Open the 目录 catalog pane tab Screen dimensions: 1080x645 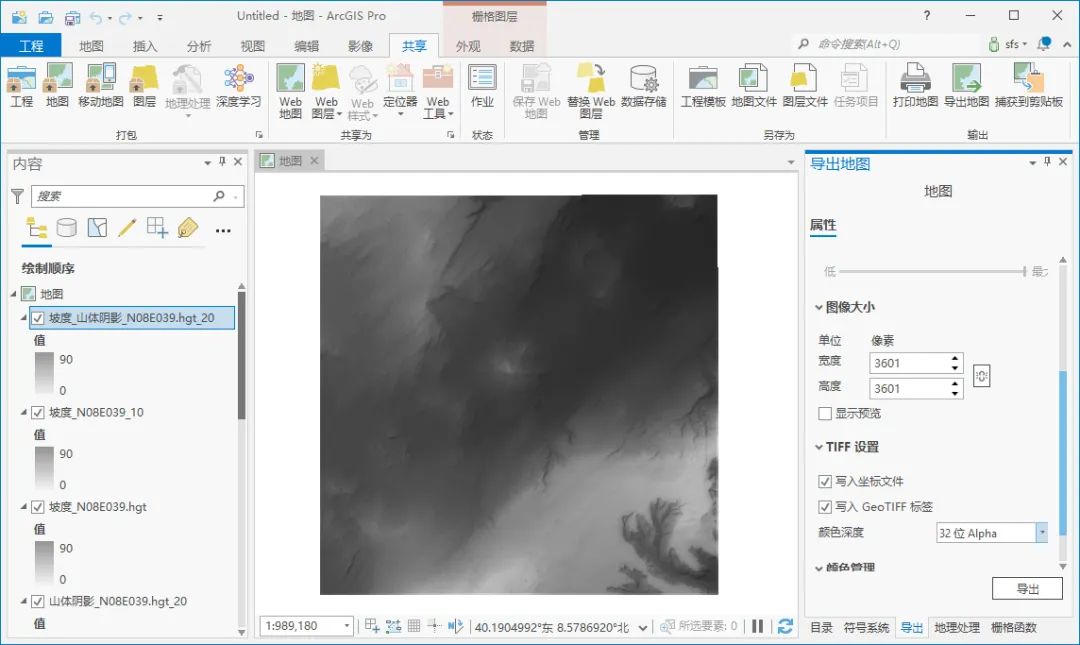pyautogui.click(x=821, y=627)
